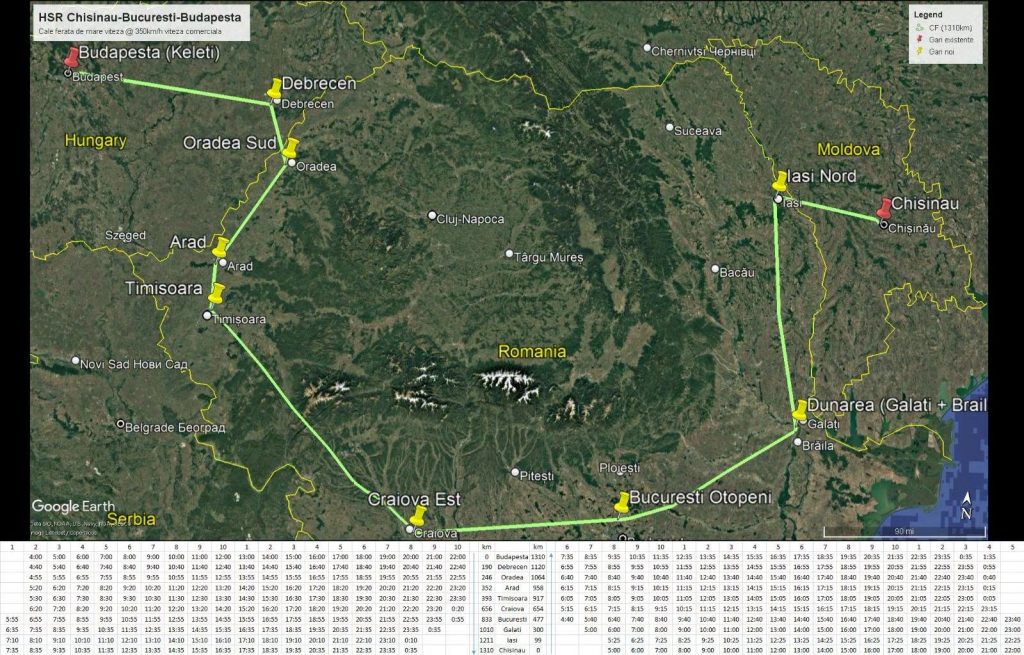This screenshot has width=1024, height=655.
Task: Click the Pitești city marker dot
Action: point(515,472)
